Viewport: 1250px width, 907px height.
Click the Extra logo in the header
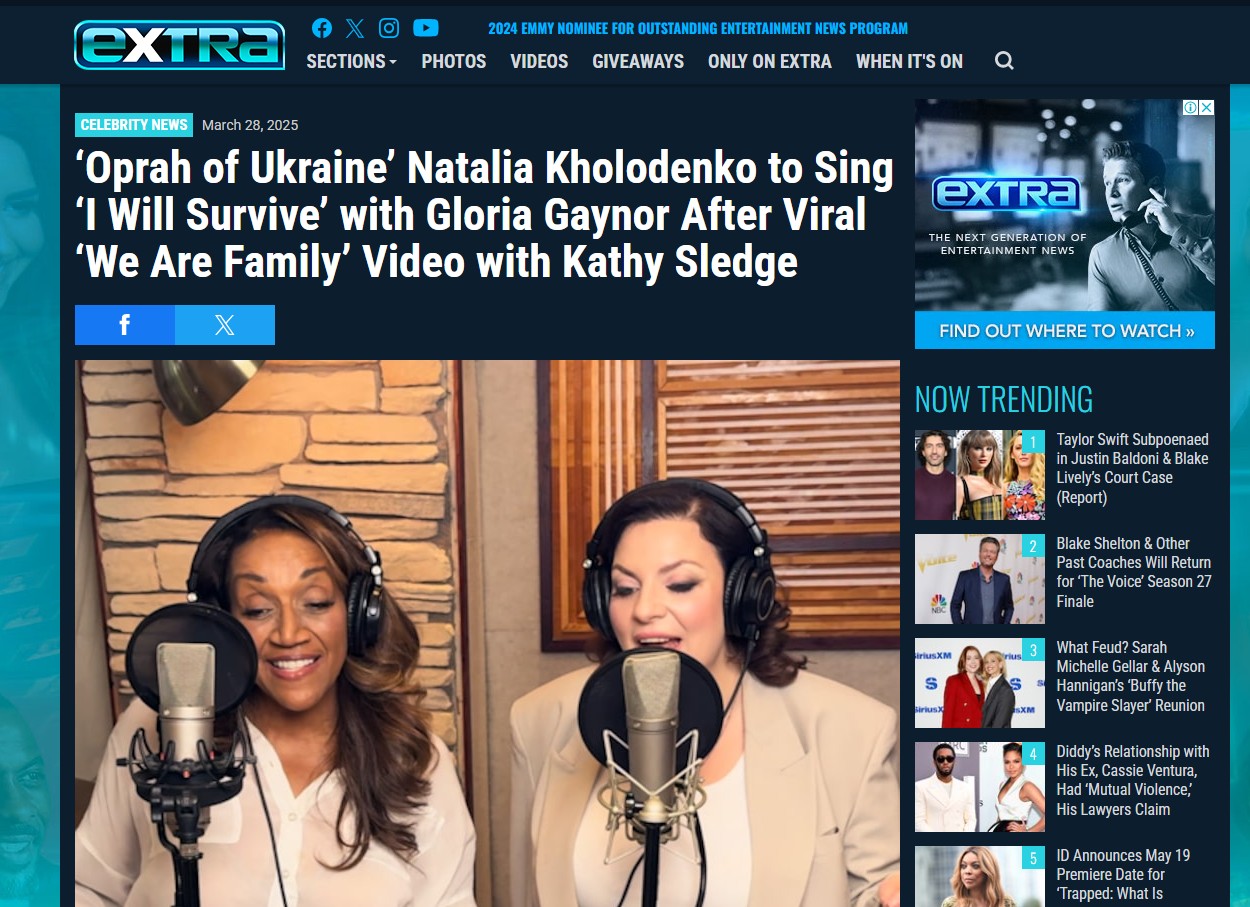180,45
